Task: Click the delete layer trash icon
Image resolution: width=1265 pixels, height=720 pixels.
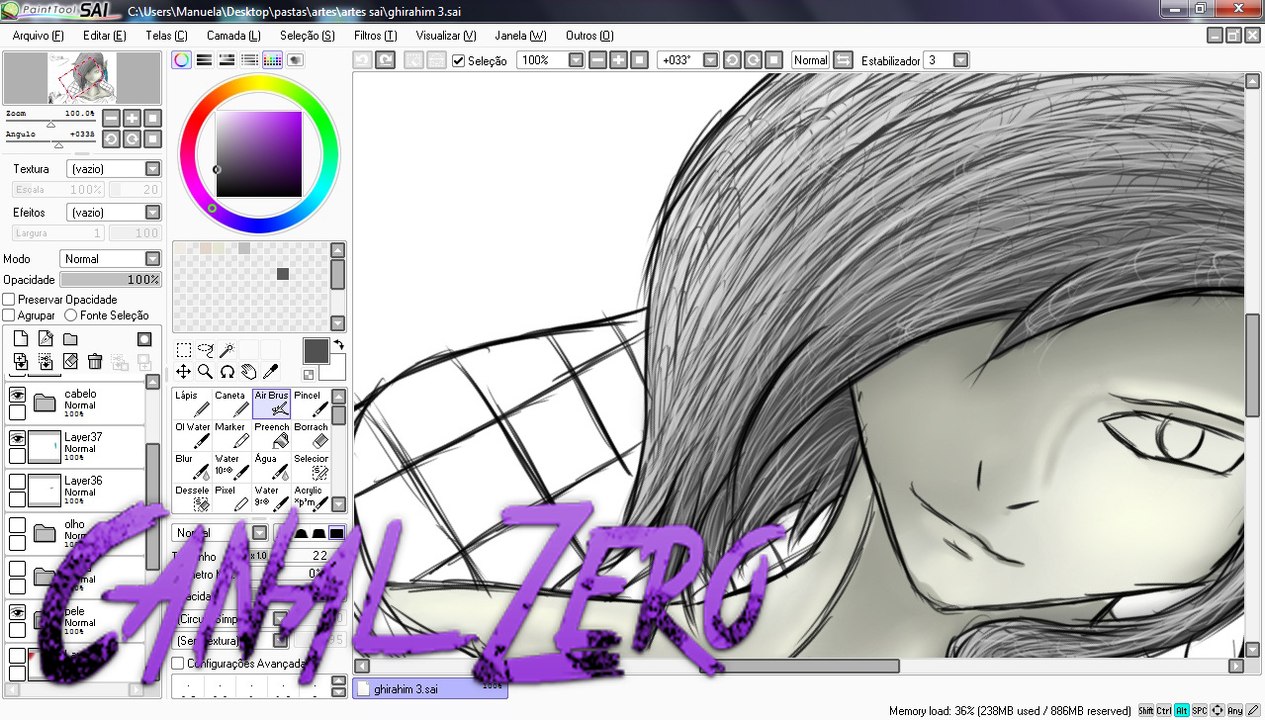Action: point(95,362)
